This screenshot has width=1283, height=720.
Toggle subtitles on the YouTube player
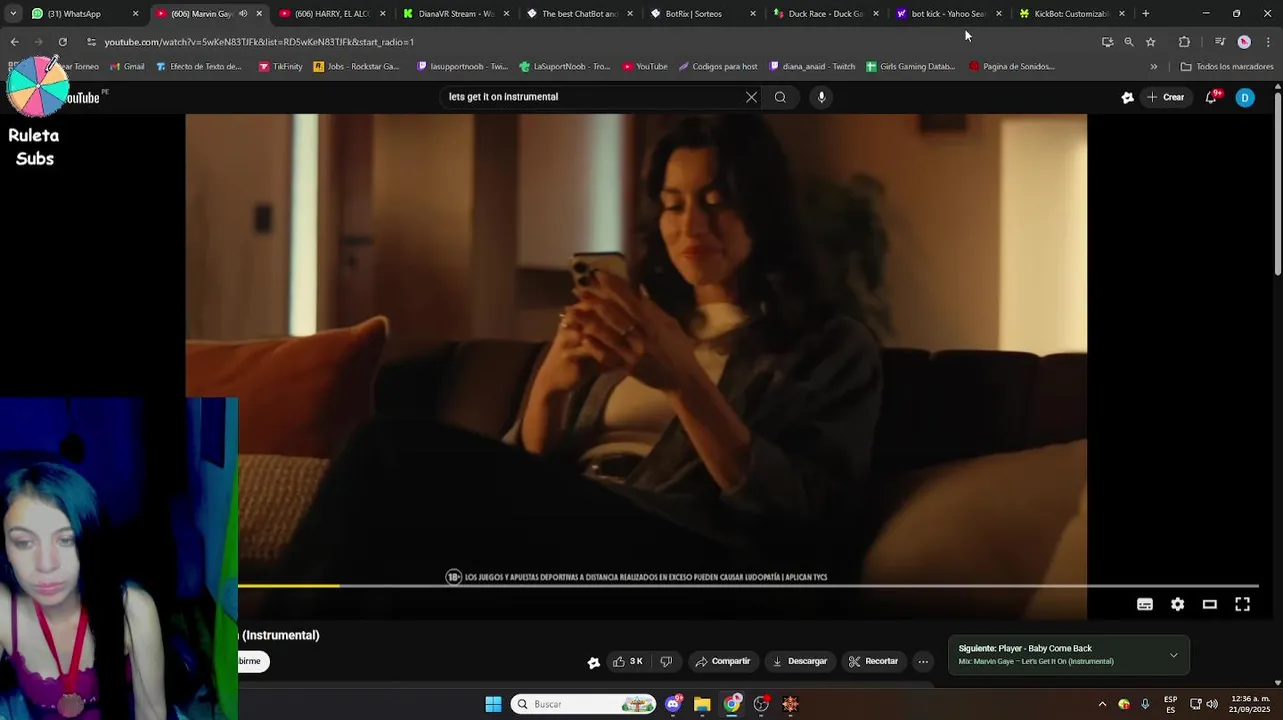click(1145, 604)
